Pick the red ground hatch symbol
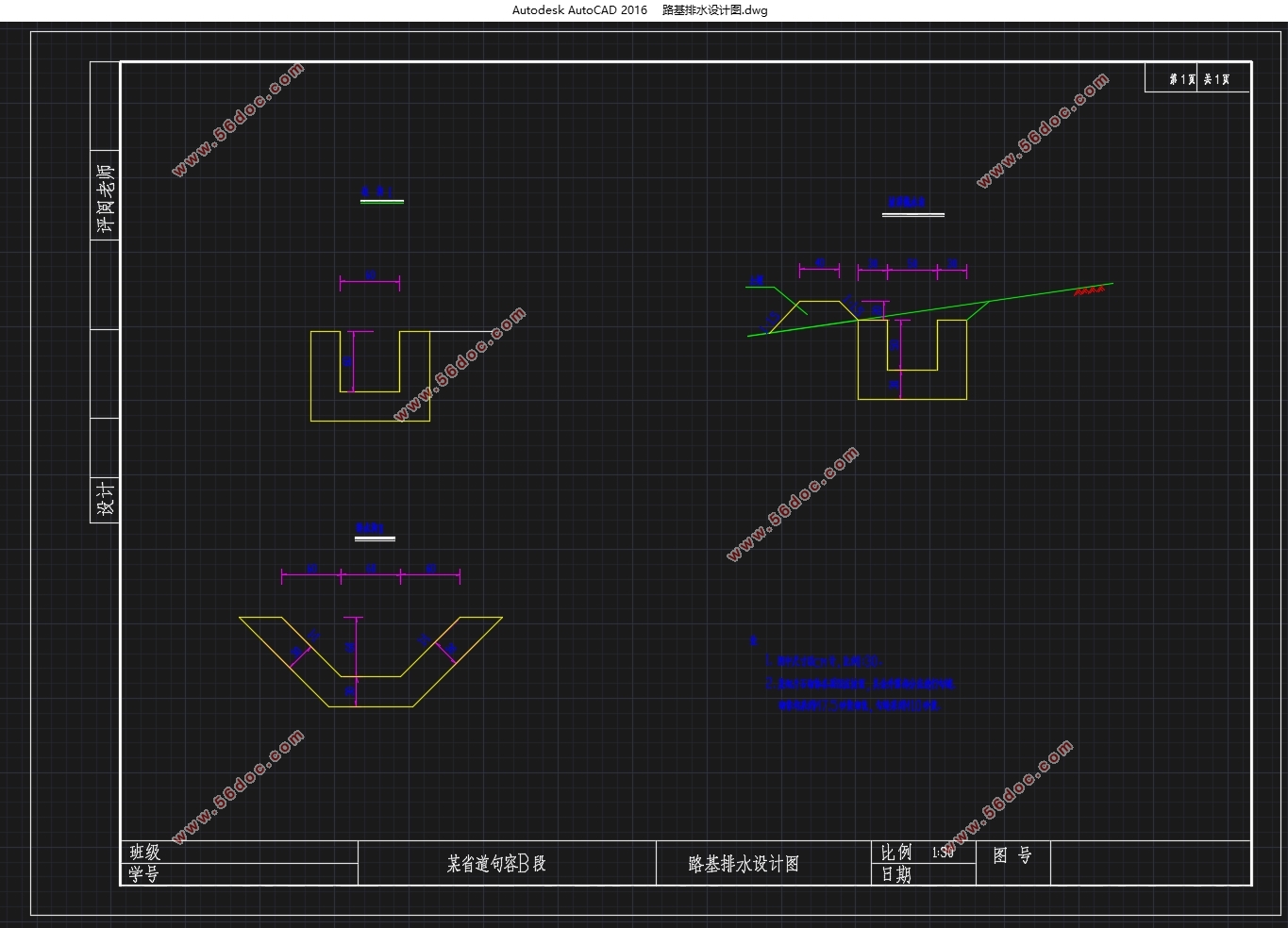The height and width of the screenshot is (928, 1288). click(1090, 290)
